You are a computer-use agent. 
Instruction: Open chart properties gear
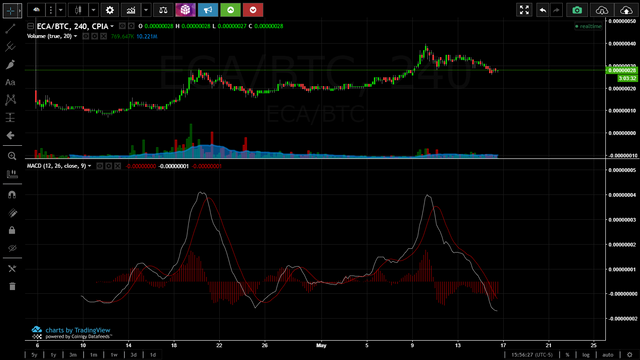[x=109, y=10]
